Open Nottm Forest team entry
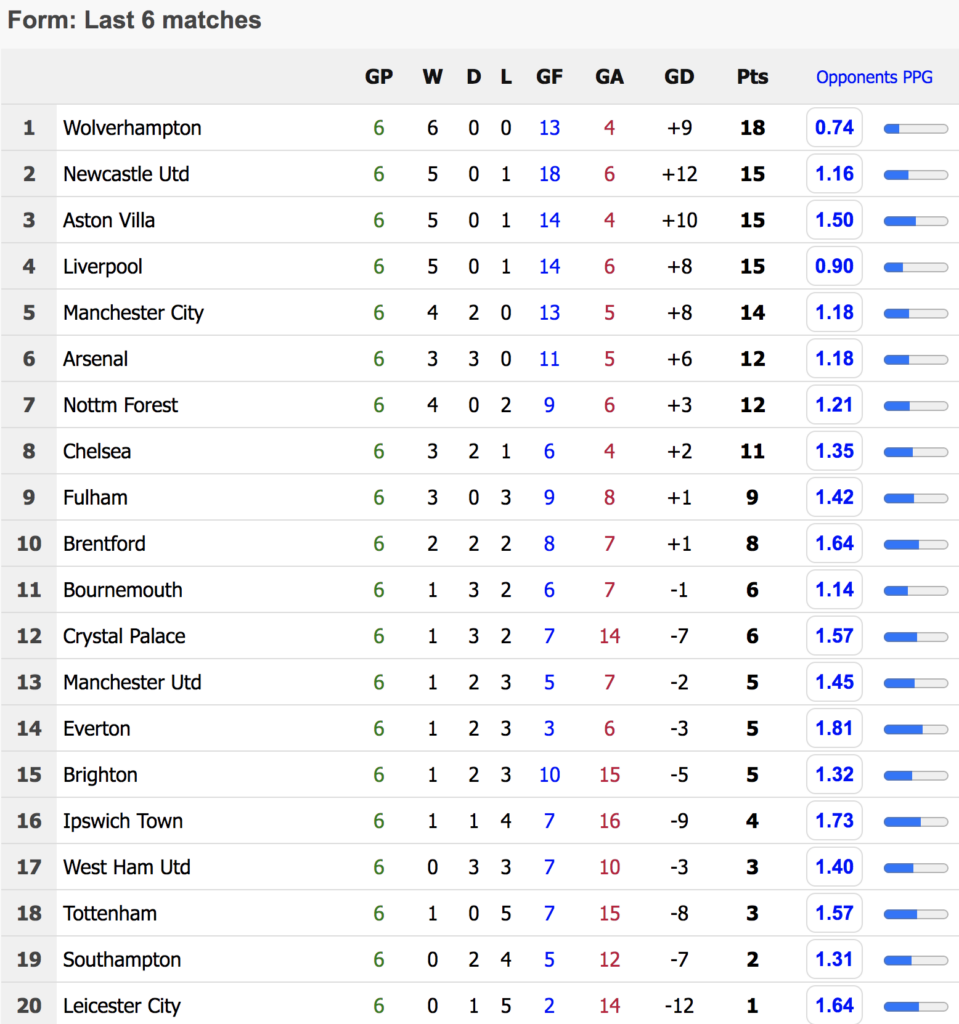The image size is (959, 1024). [x=120, y=405]
